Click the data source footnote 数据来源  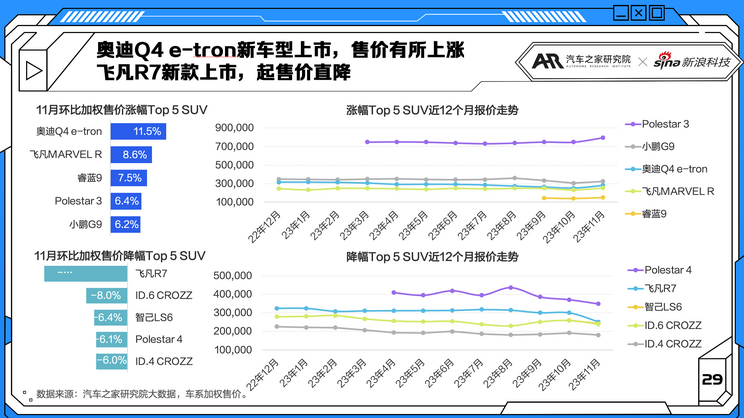(142, 394)
